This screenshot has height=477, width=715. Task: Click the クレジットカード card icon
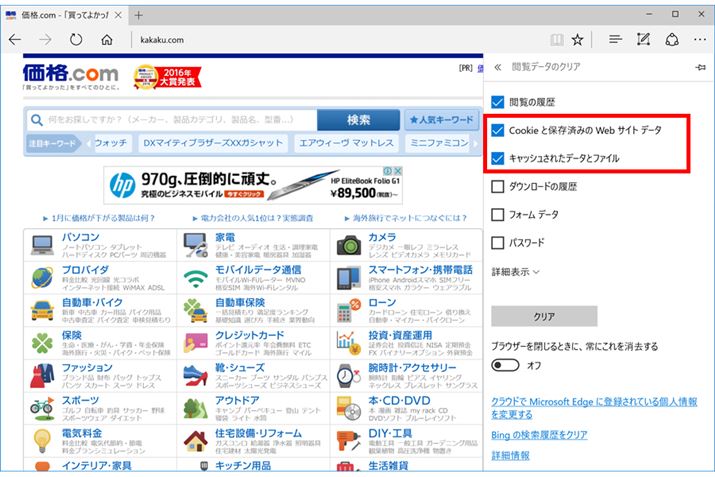tap(196, 343)
